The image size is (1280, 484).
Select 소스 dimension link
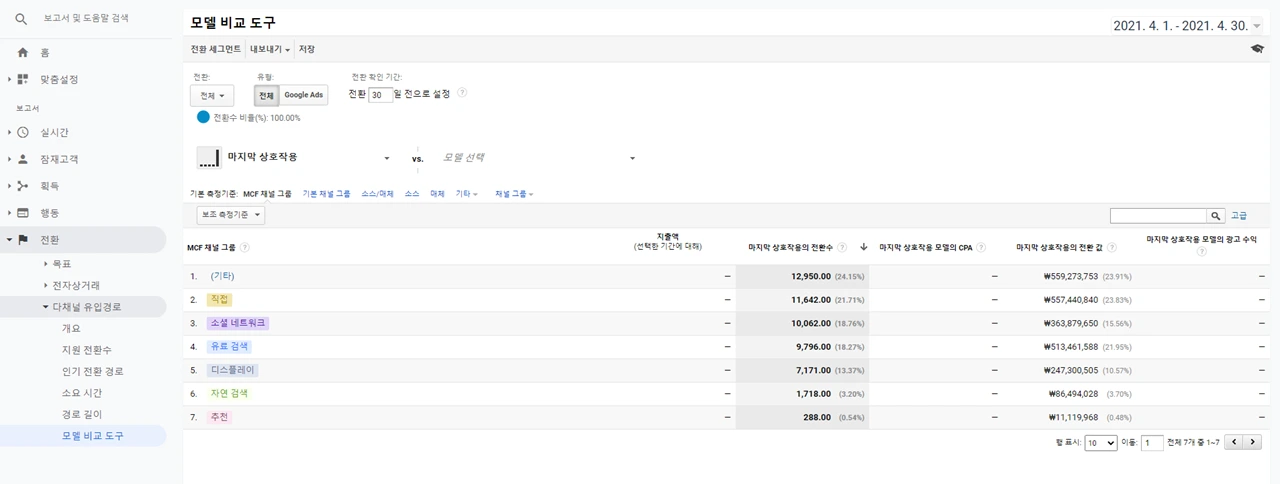[412, 194]
